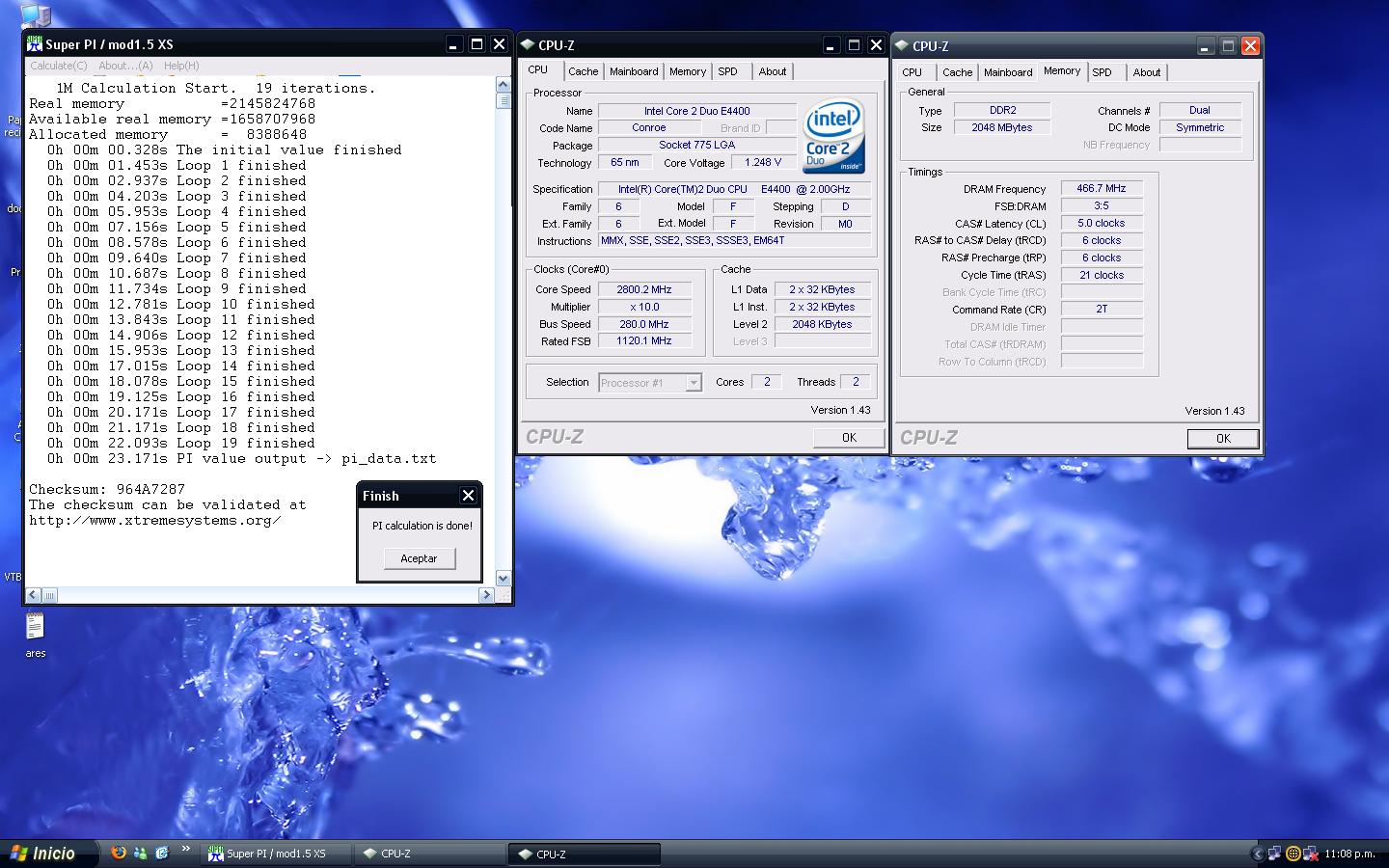Click OK in the left CPU-Z window
Viewport: 1389px width, 868px height.
[849, 438]
